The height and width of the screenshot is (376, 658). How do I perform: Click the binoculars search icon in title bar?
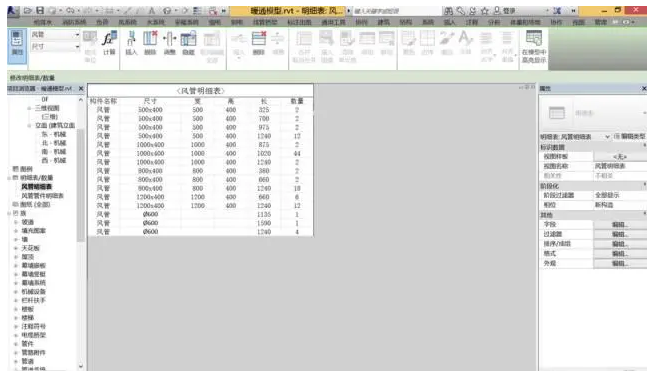click(x=449, y=11)
